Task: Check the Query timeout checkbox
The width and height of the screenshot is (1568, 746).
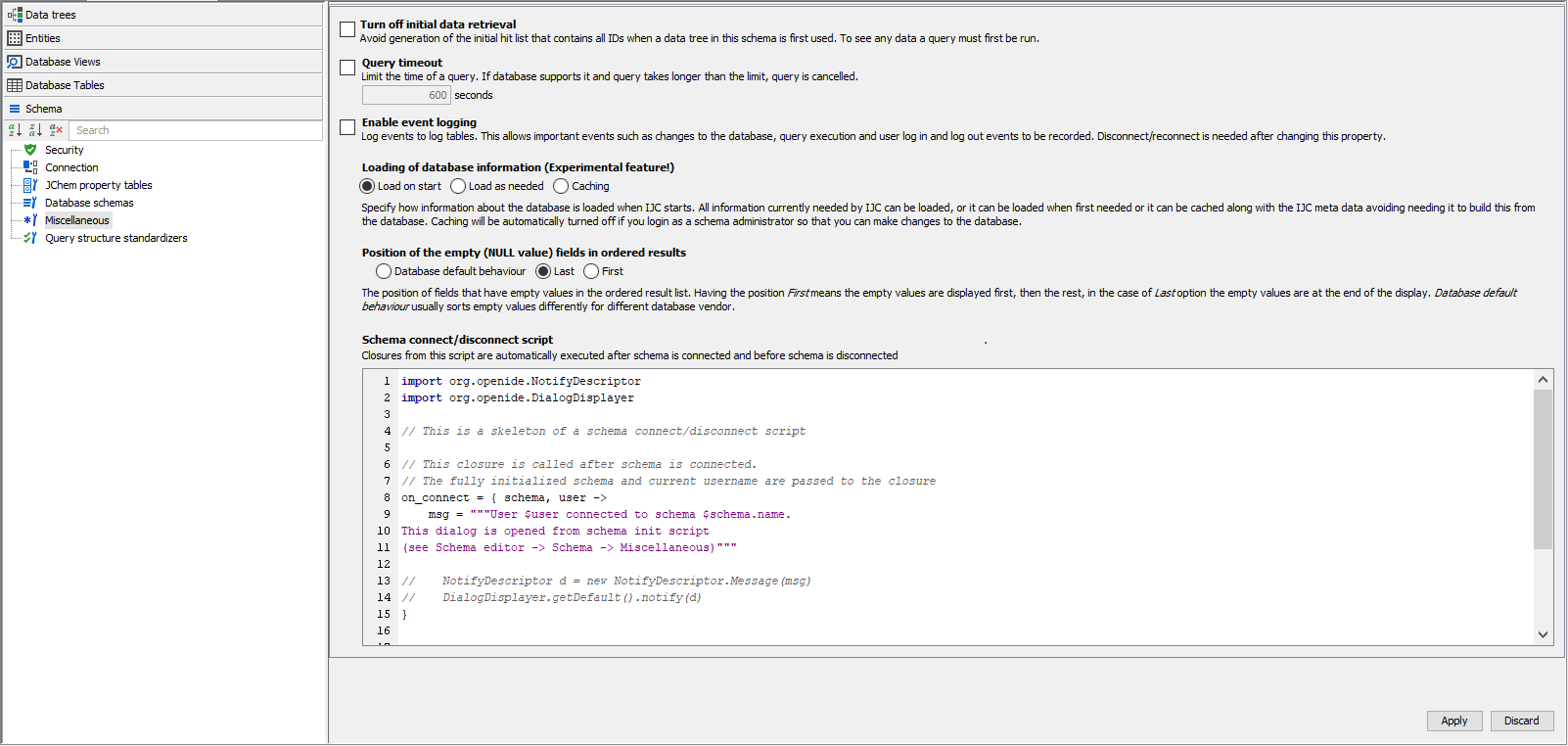Action: click(x=347, y=68)
